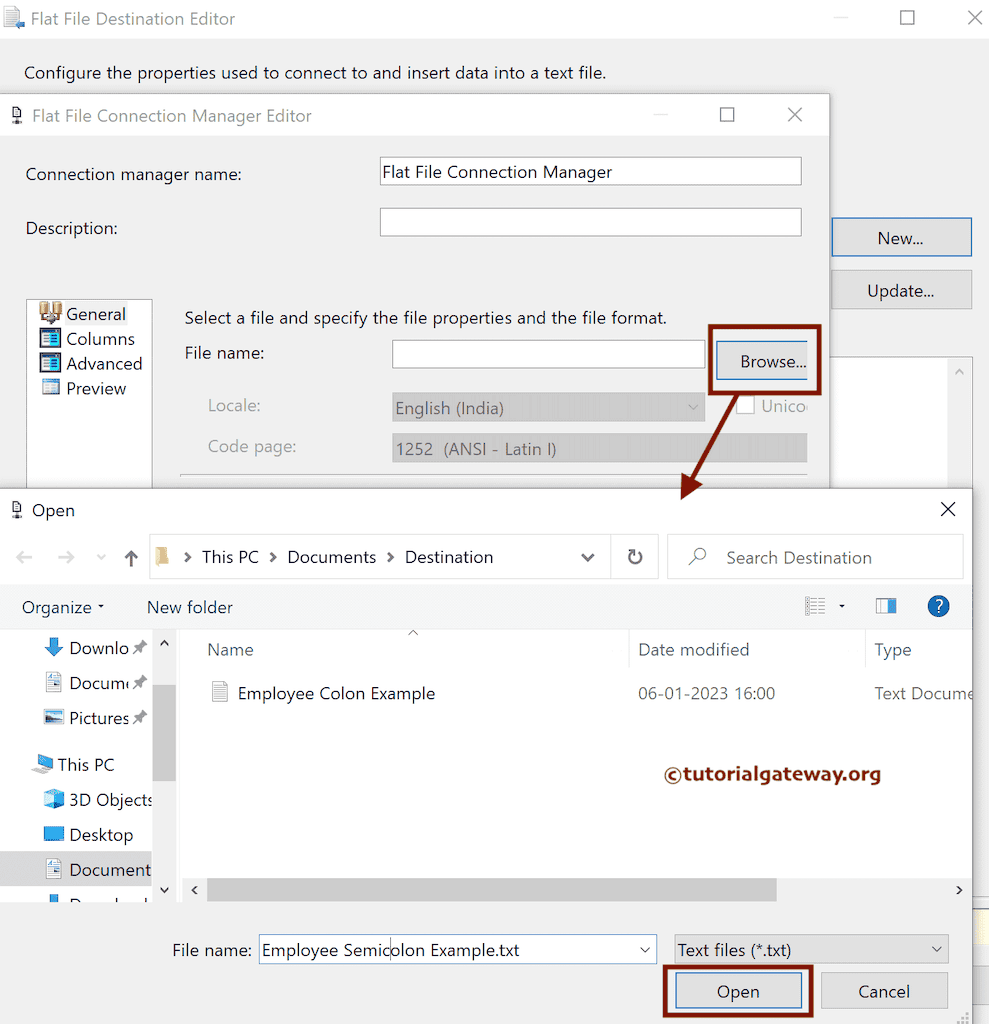This screenshot has height=1024, width=989.
Task: Open Pictures in quick access
Action: click(99, 718)
